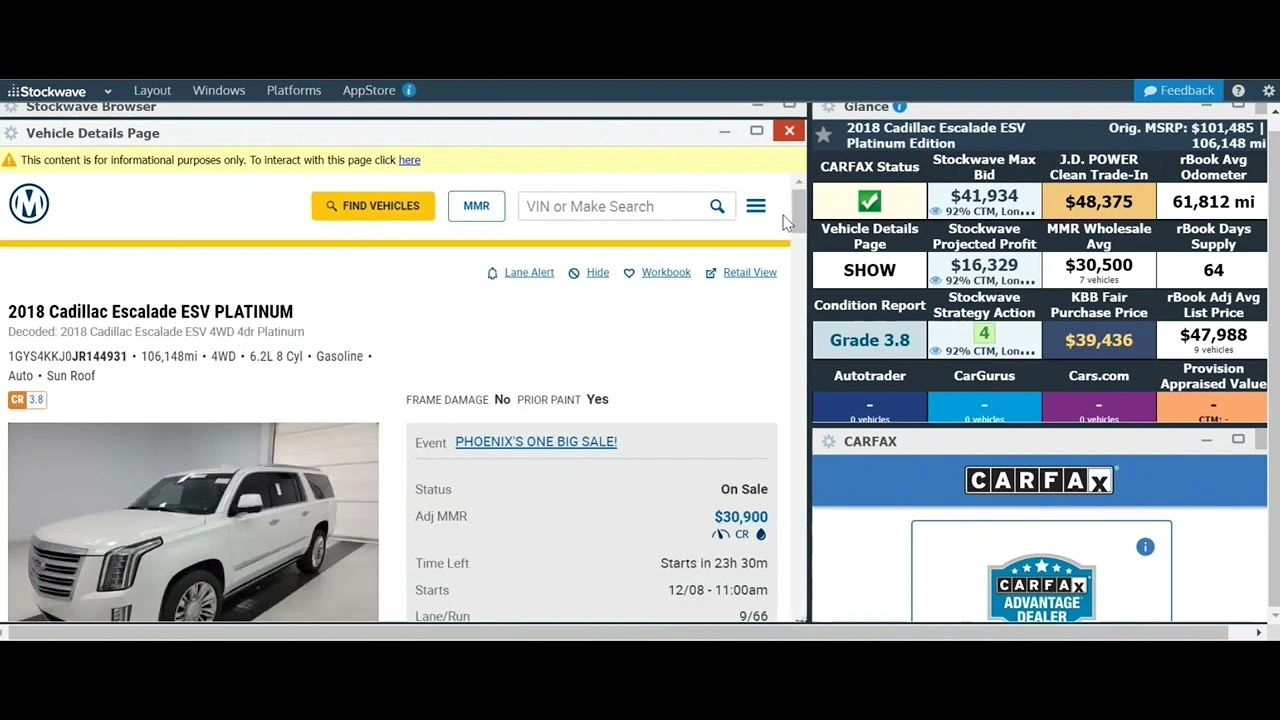This screenshot has height=720, width=1280.
Task: Open the AppStore menu
Action: coord(369,90)
